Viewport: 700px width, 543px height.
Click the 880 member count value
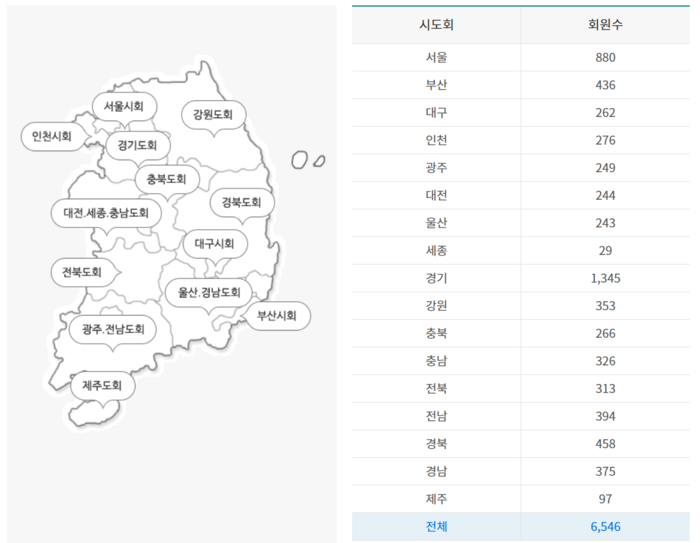[x=605, y=58]
